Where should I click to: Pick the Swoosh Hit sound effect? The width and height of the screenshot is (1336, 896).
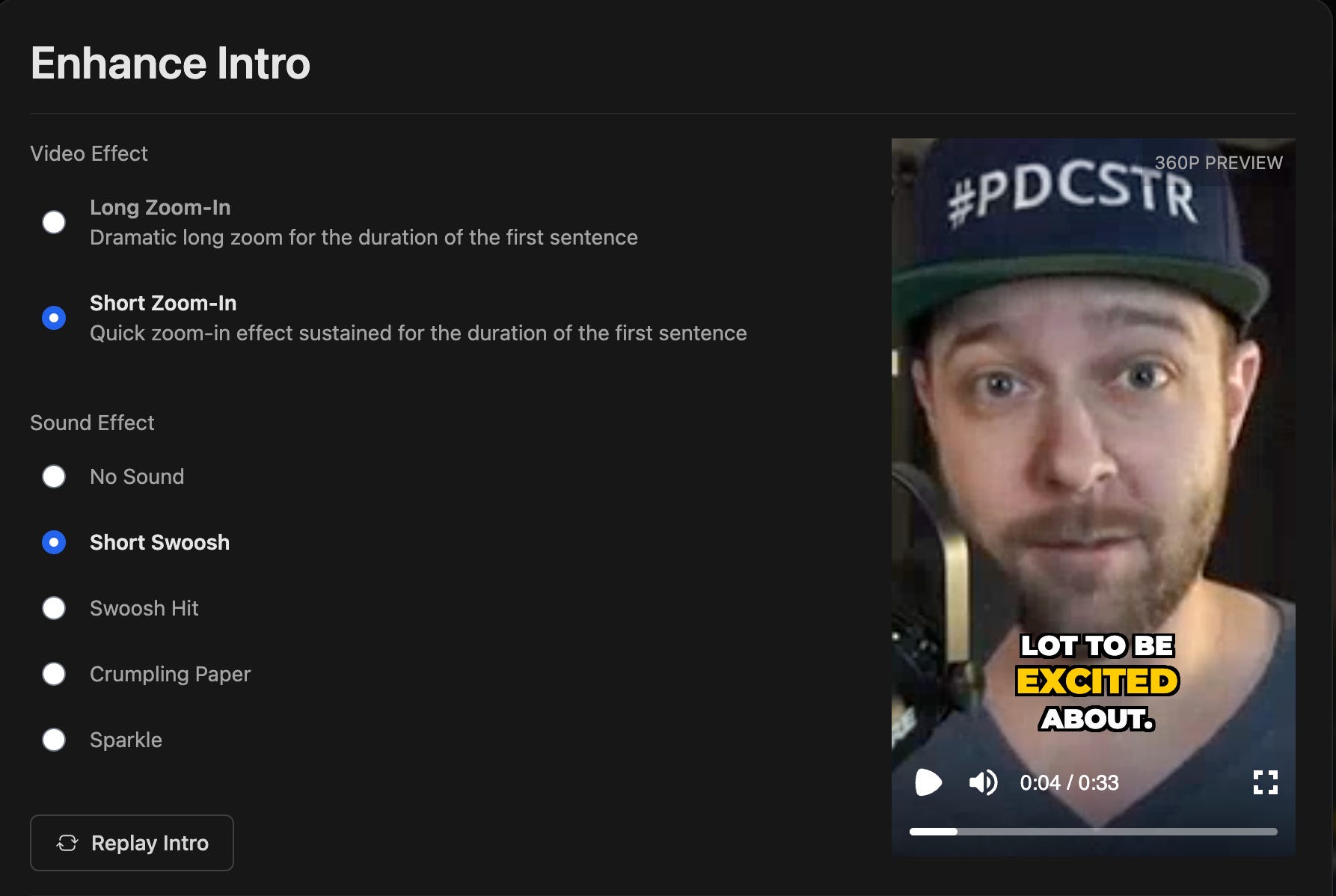(54, 608)
